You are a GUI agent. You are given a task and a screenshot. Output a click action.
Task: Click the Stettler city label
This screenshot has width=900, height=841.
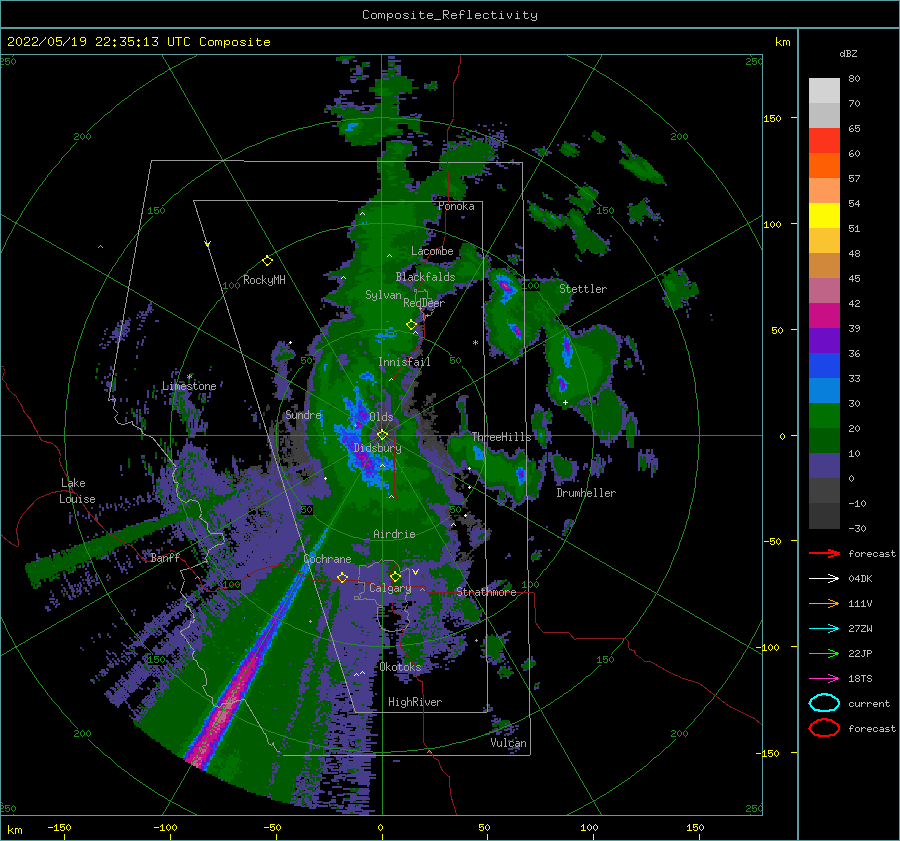[583, 289]
